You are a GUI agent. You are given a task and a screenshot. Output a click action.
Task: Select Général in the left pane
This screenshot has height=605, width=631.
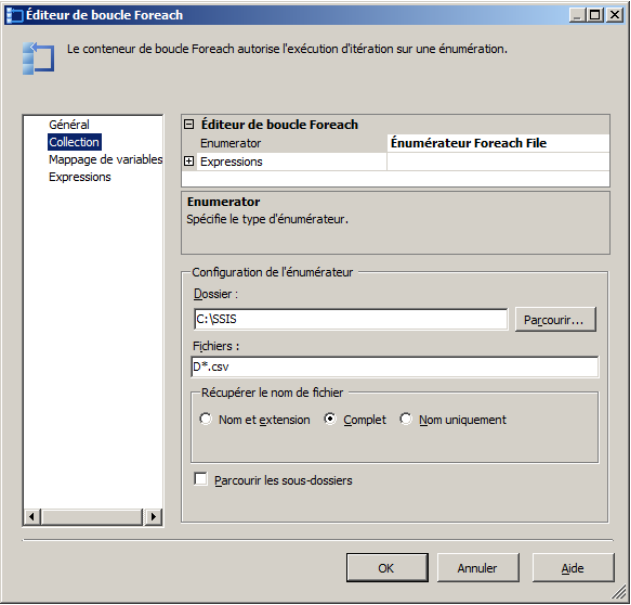click(x=69, y=125)
